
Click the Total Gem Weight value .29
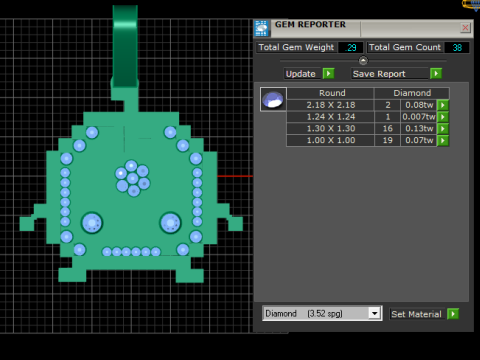(350, 47)
